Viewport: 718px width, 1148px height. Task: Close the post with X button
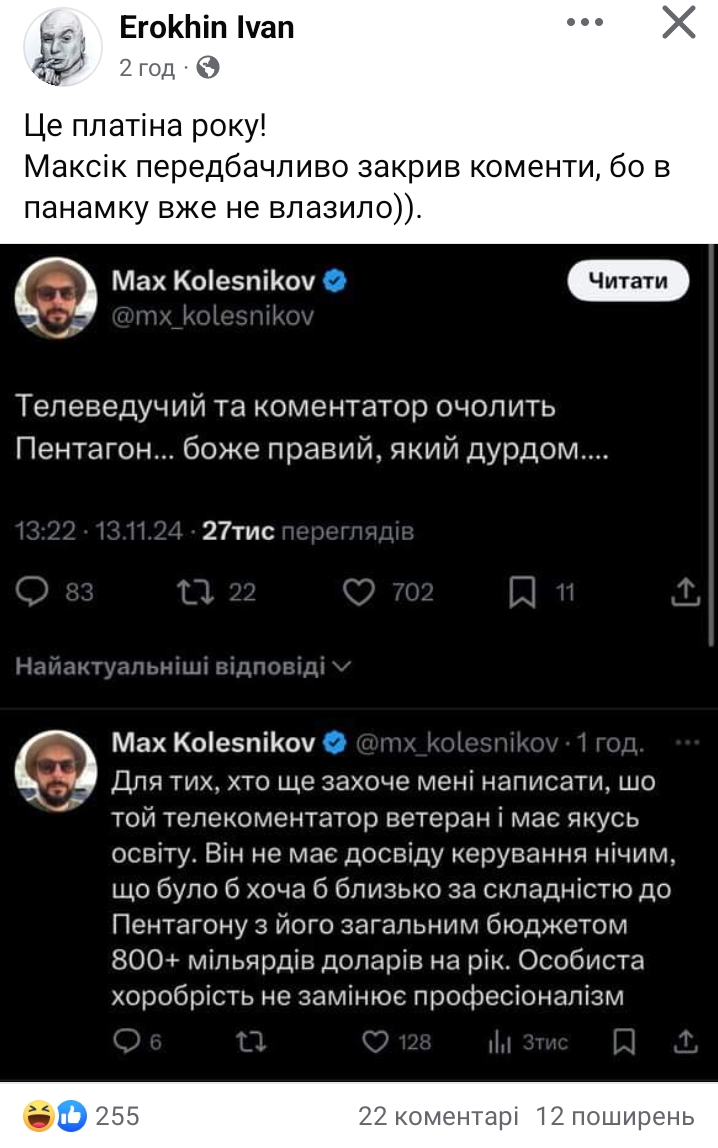(x=679, y=22)
